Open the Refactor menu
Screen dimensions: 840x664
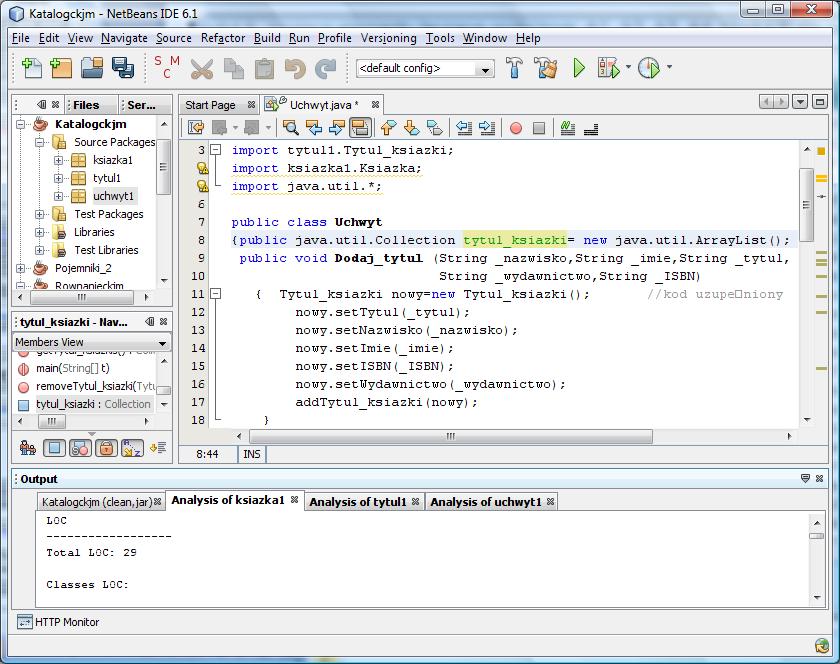[x=223, y=38]
